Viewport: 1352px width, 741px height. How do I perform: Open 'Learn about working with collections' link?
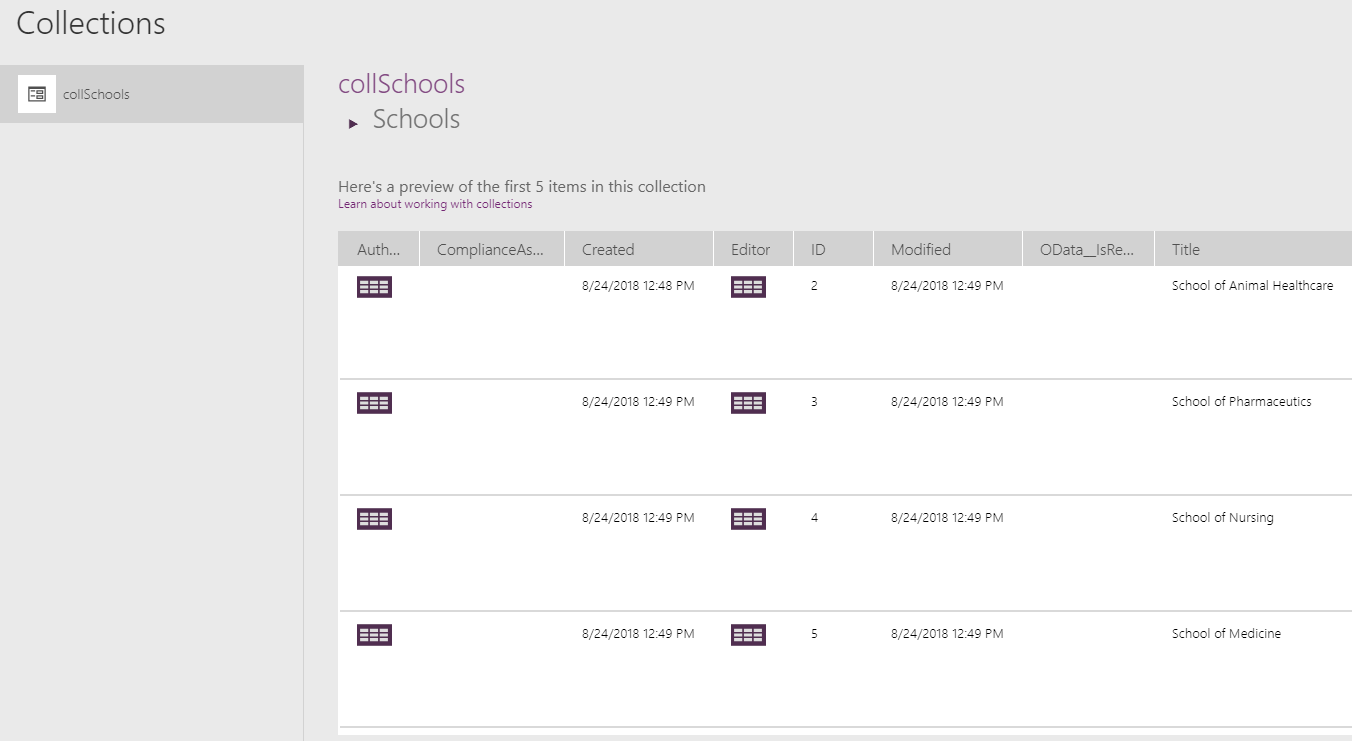pyautogui.click(x=435, y=204)
